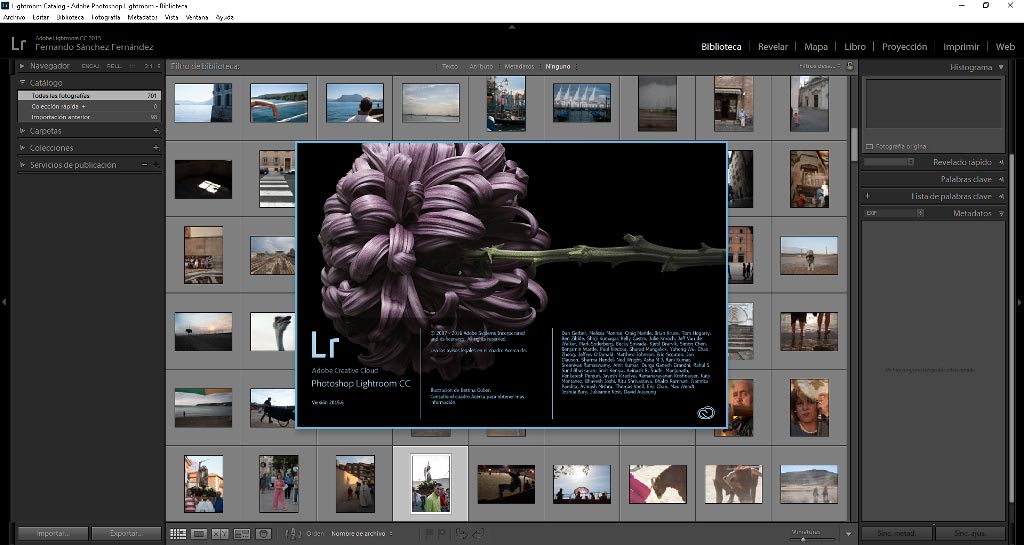Click Sinc. ajus. button

(x=970, y=534)
